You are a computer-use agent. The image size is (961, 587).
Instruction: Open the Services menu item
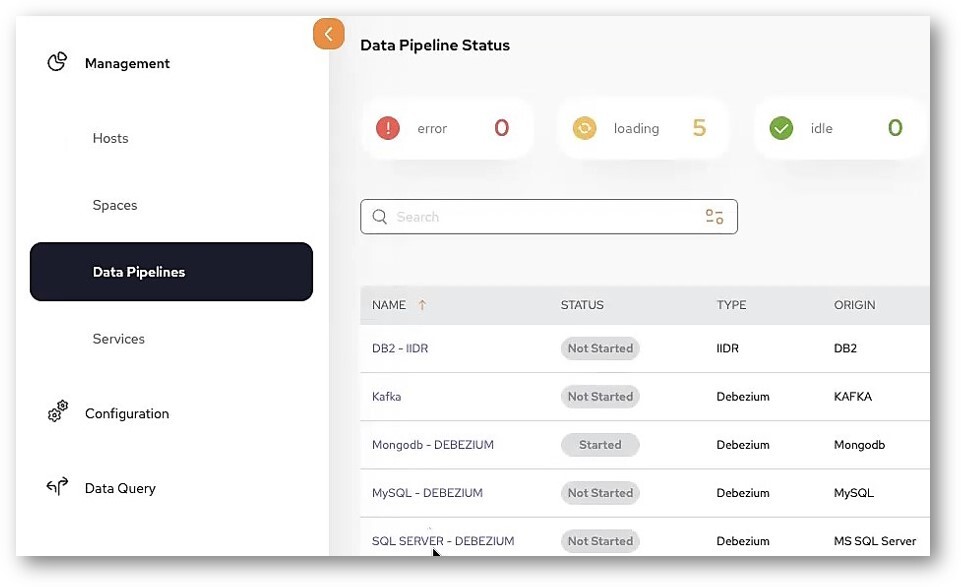[118, 339]
